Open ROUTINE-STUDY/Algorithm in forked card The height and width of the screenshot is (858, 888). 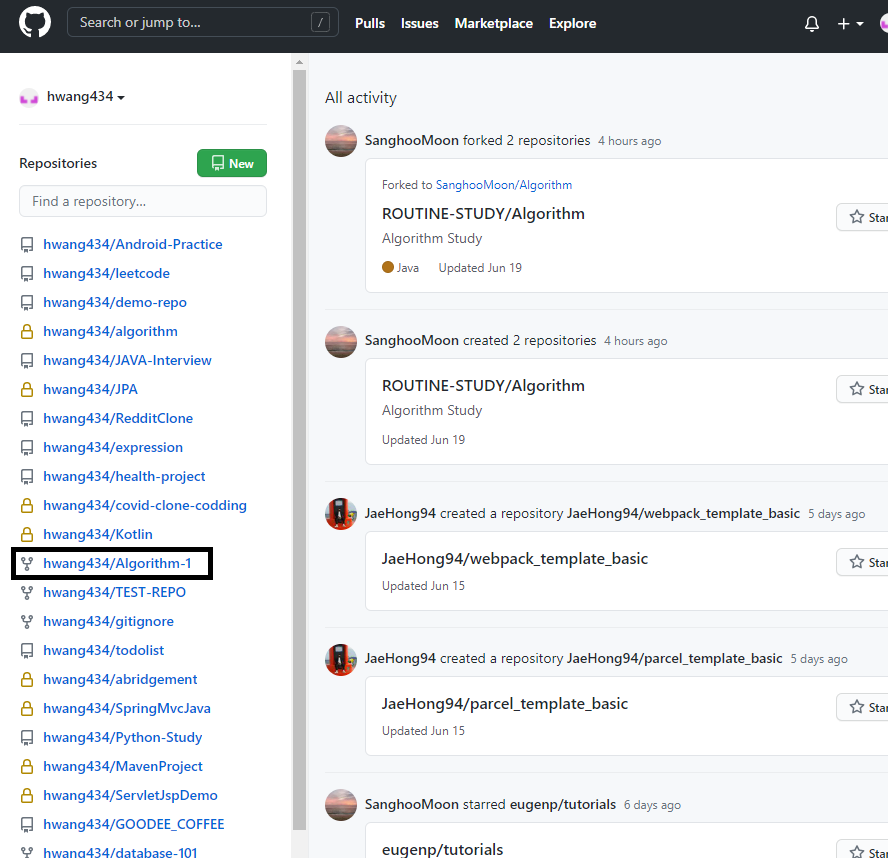[x=483, y=214]
